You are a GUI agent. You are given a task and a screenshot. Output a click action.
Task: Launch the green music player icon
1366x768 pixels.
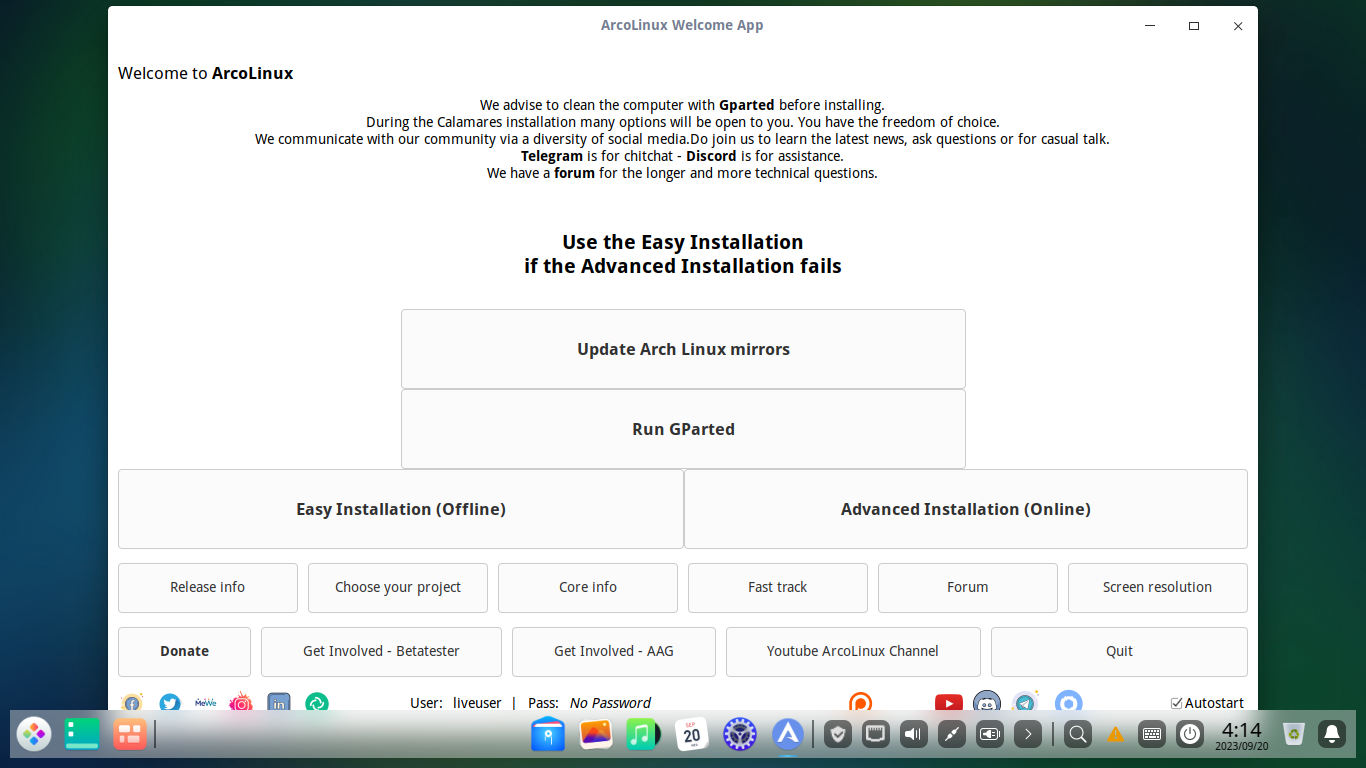[644, 735]
